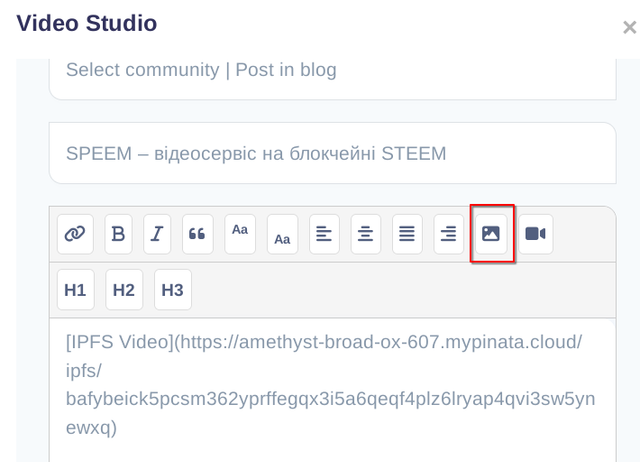
Task: Toggle bold formatting
Action: click(119, 234)
